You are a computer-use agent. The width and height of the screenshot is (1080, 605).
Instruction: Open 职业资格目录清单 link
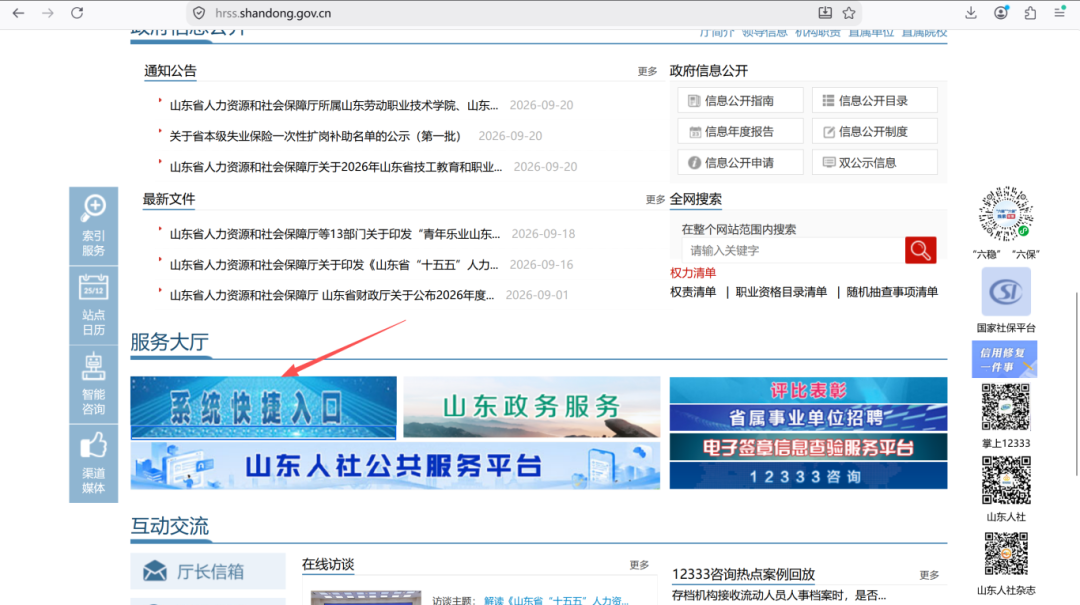click(781, 292)
